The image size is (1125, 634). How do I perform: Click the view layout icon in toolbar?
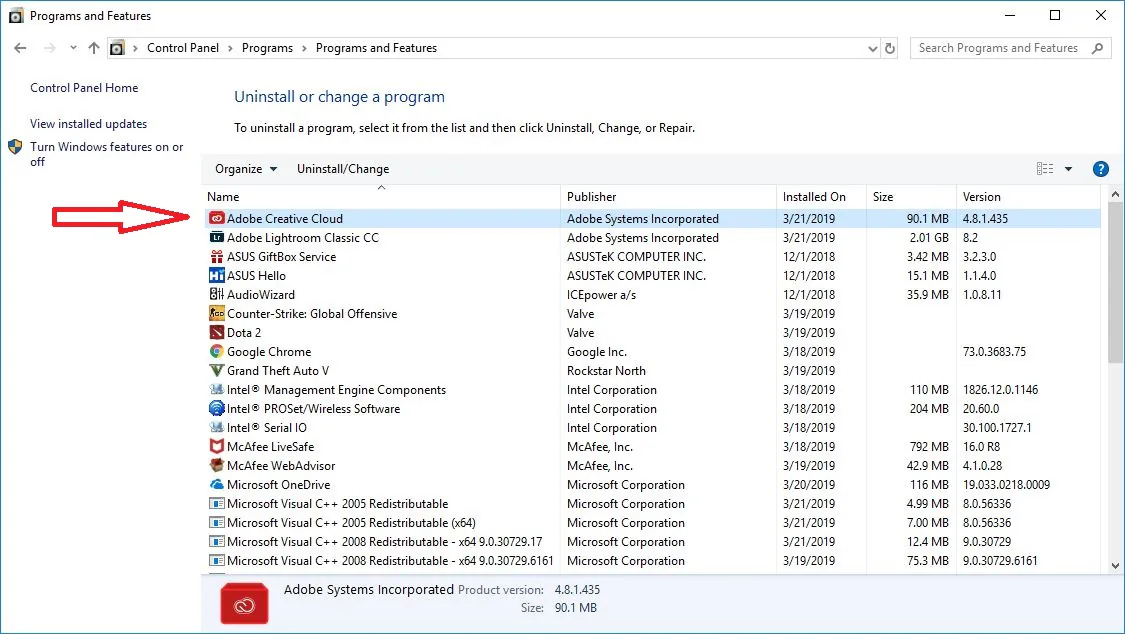tap(1045, 169)
